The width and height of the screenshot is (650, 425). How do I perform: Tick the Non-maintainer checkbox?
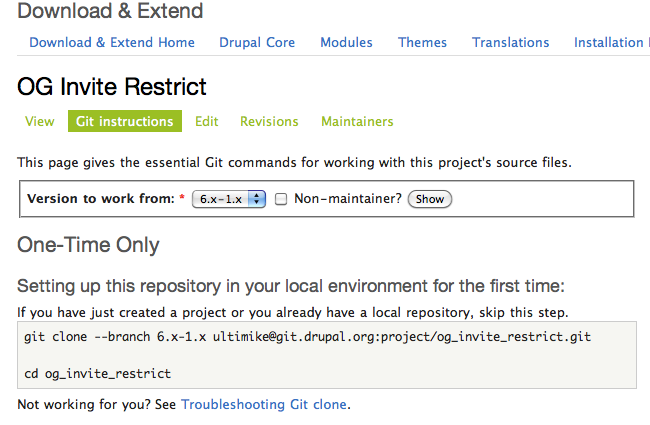[281, 199]
